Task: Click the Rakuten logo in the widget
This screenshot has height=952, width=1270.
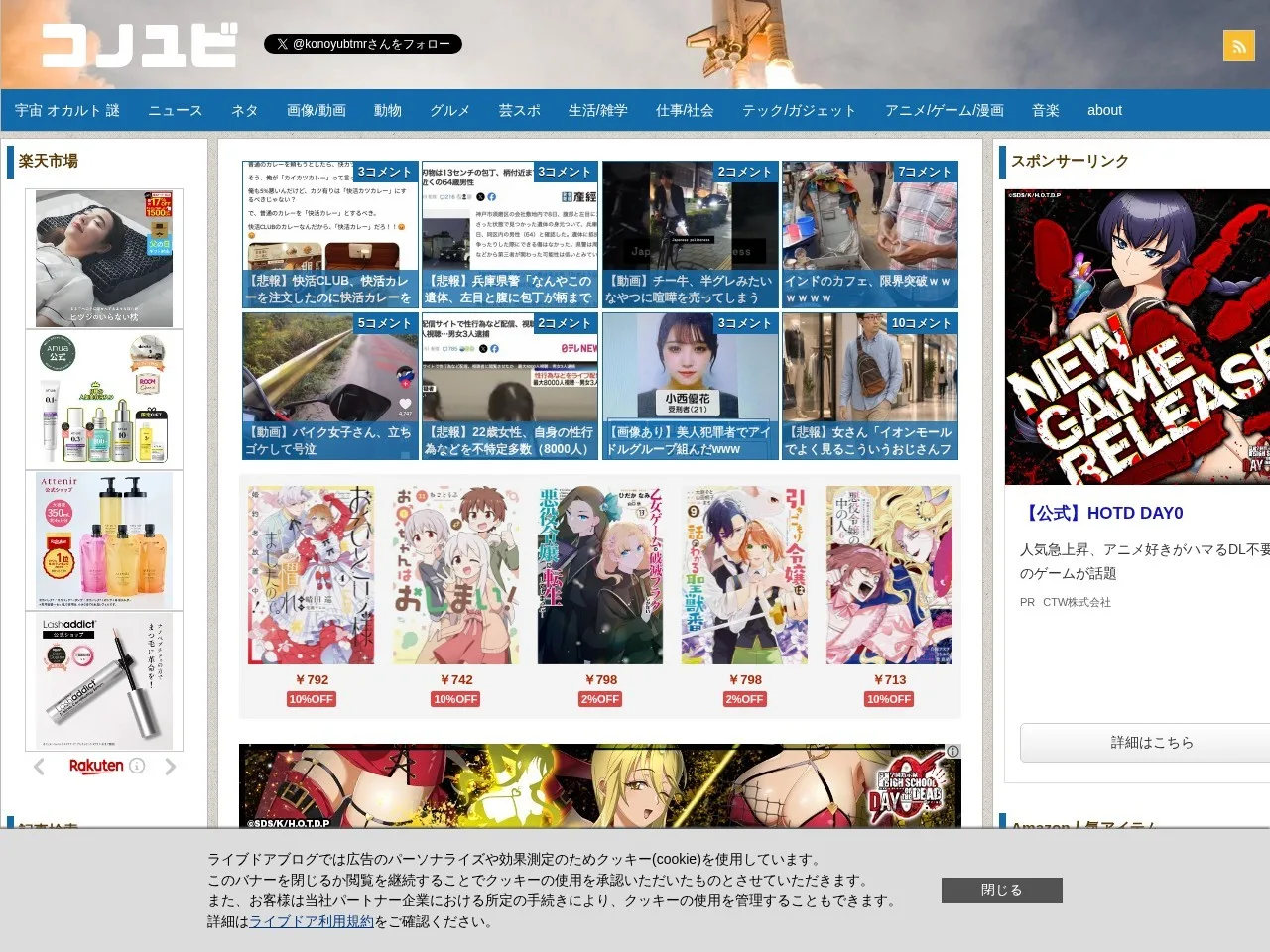Action: (96, 766)
